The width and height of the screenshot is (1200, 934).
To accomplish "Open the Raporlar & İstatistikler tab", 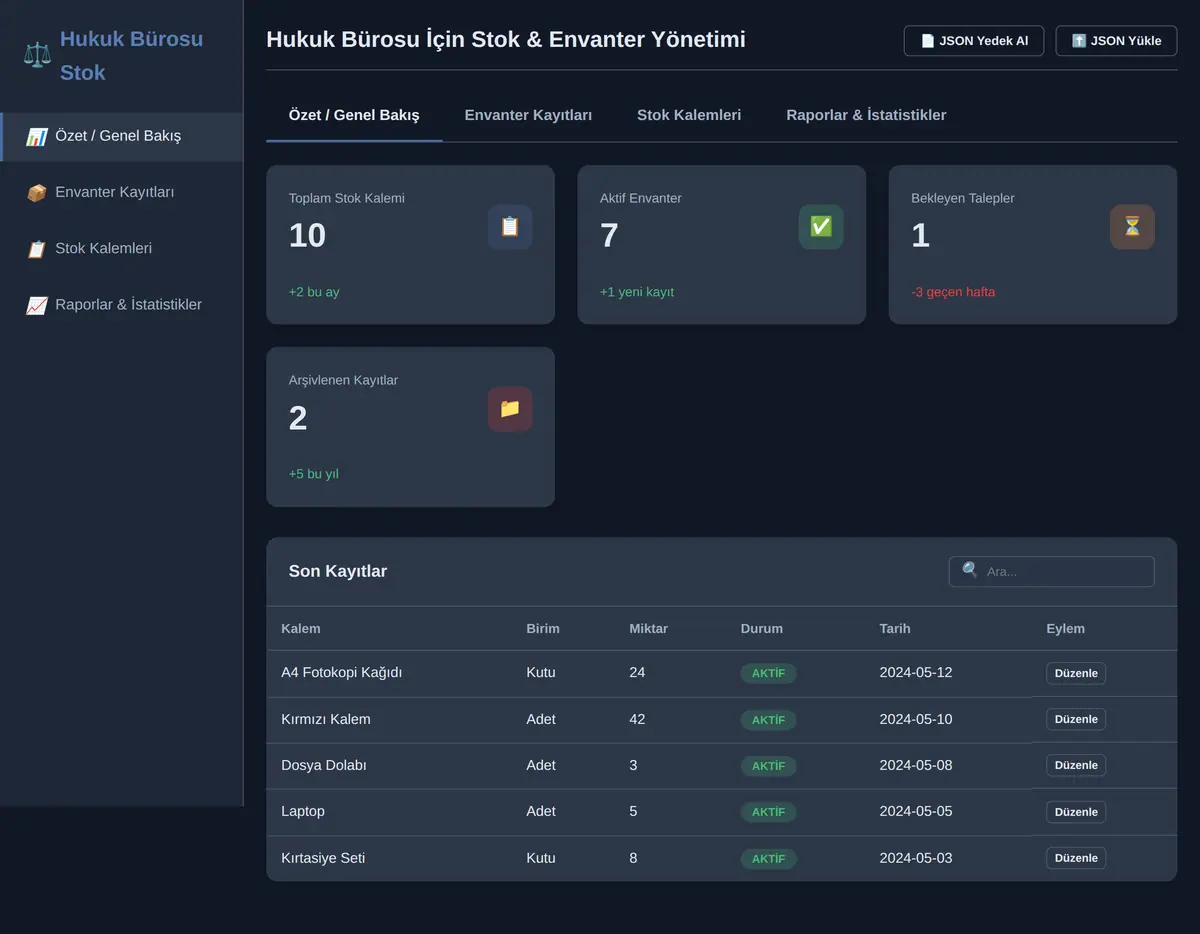I will coord(866,115).
